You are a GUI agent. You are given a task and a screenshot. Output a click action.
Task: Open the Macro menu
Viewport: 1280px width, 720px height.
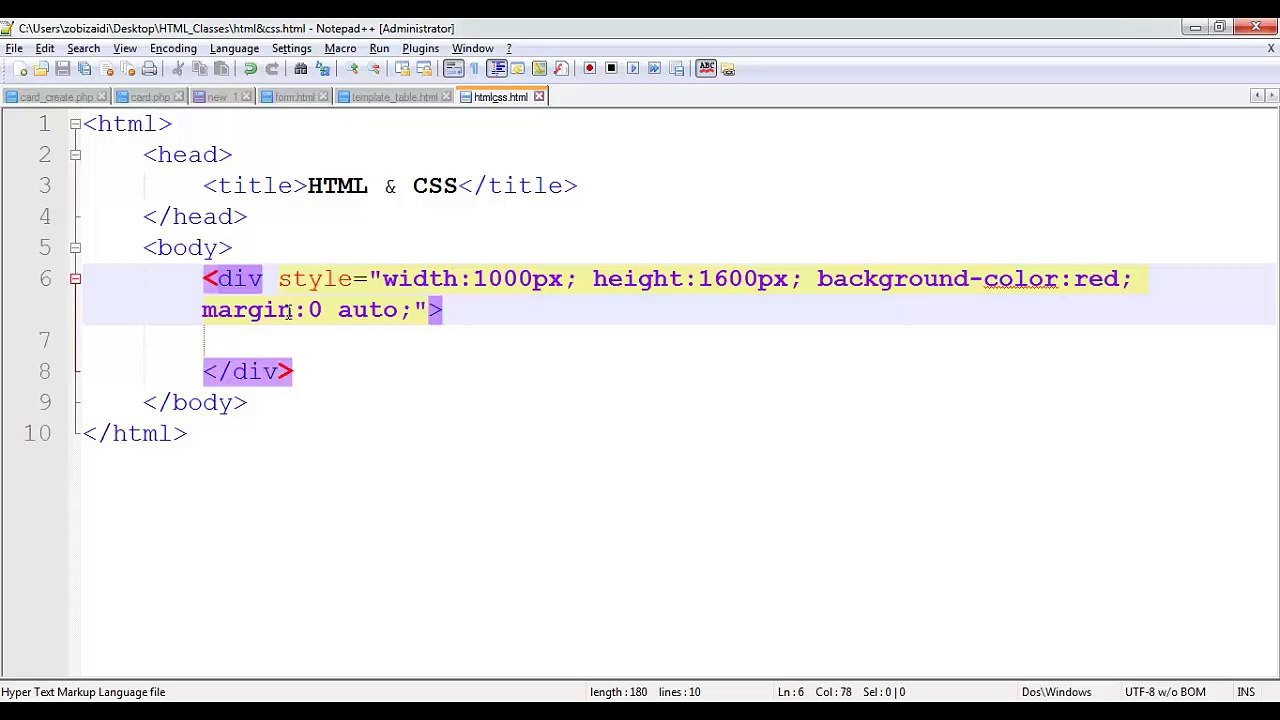point(340,48)
